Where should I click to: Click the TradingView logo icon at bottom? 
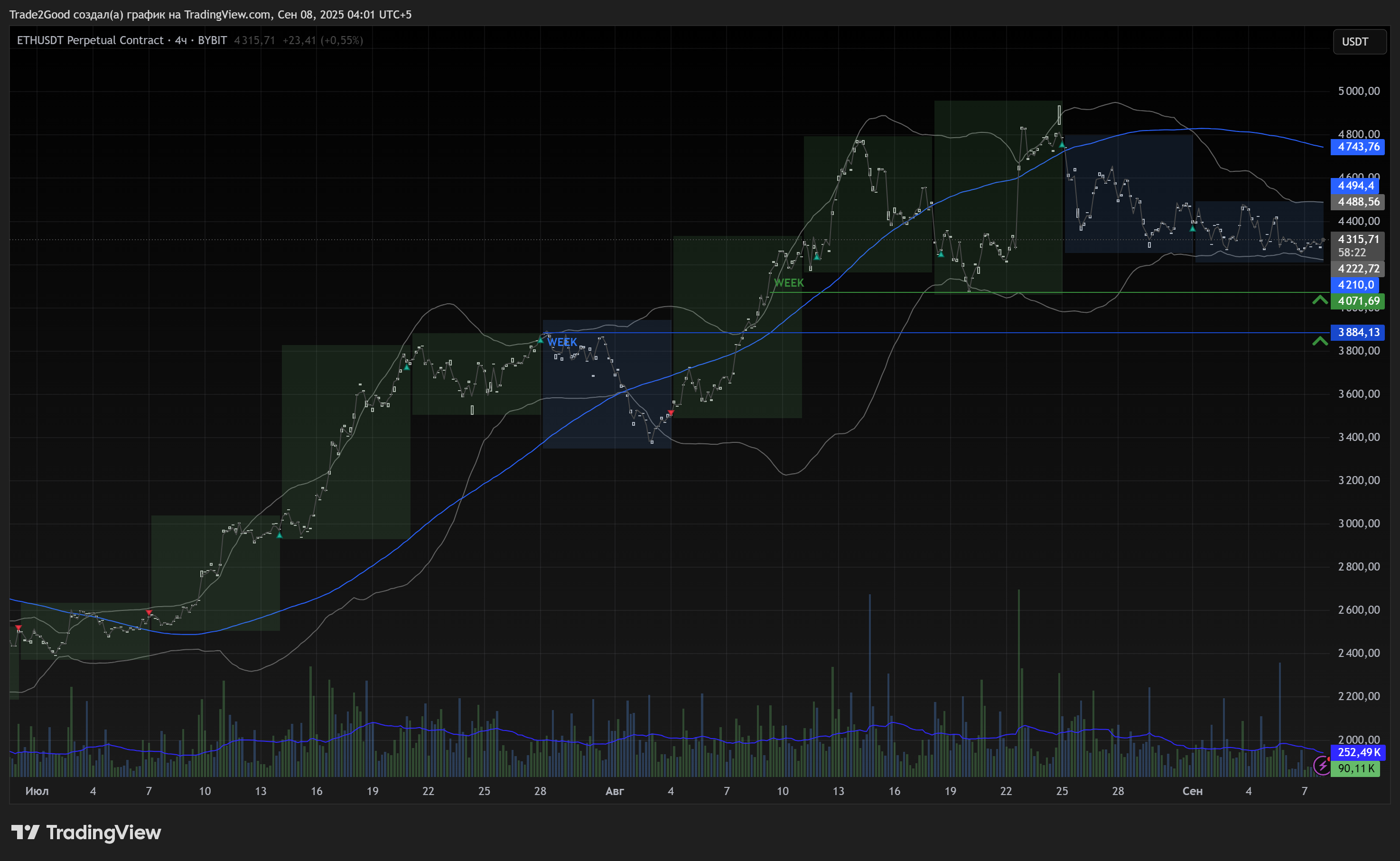click(25, 832)
